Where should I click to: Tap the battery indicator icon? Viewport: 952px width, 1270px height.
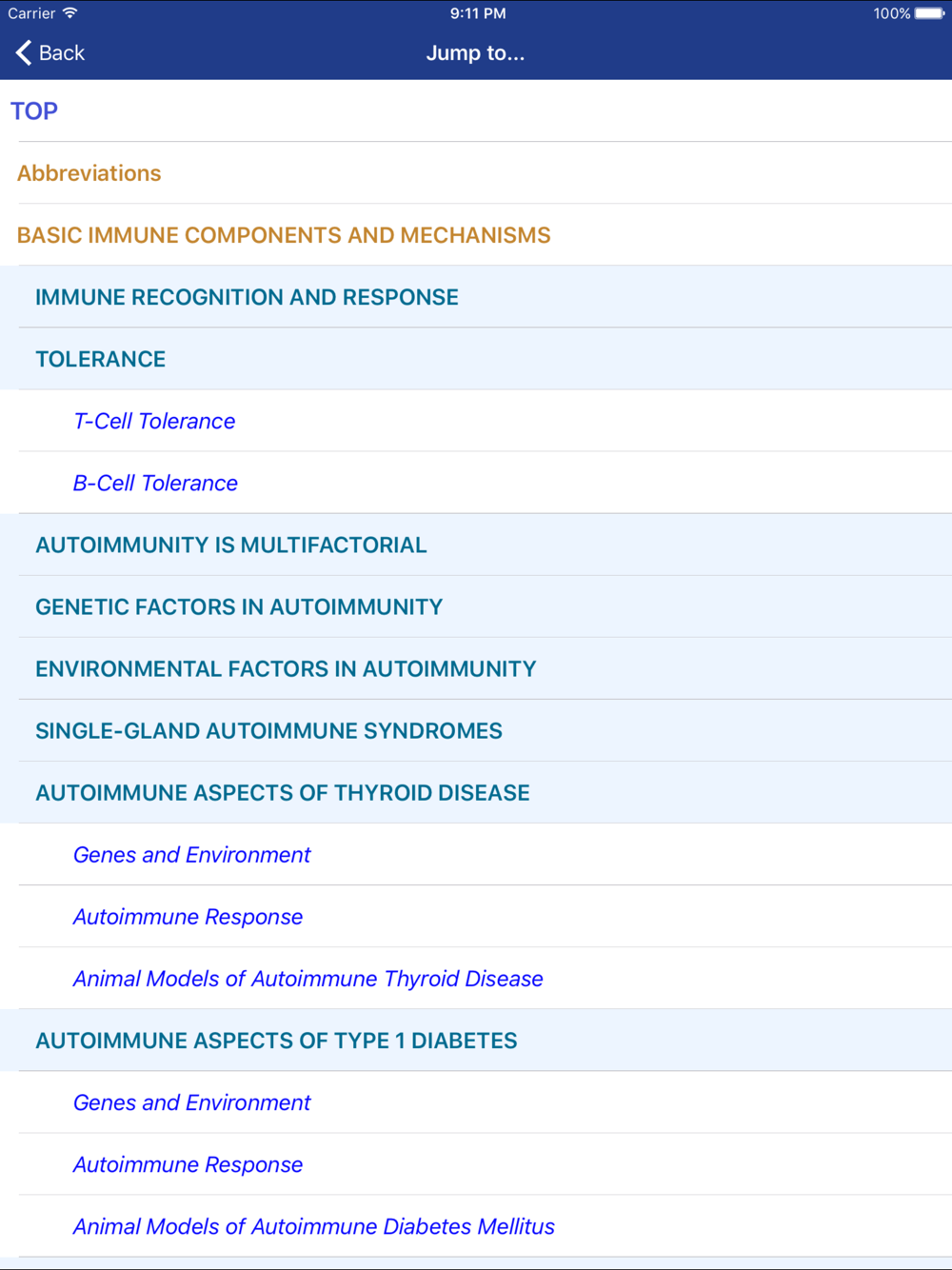point(930,13)
